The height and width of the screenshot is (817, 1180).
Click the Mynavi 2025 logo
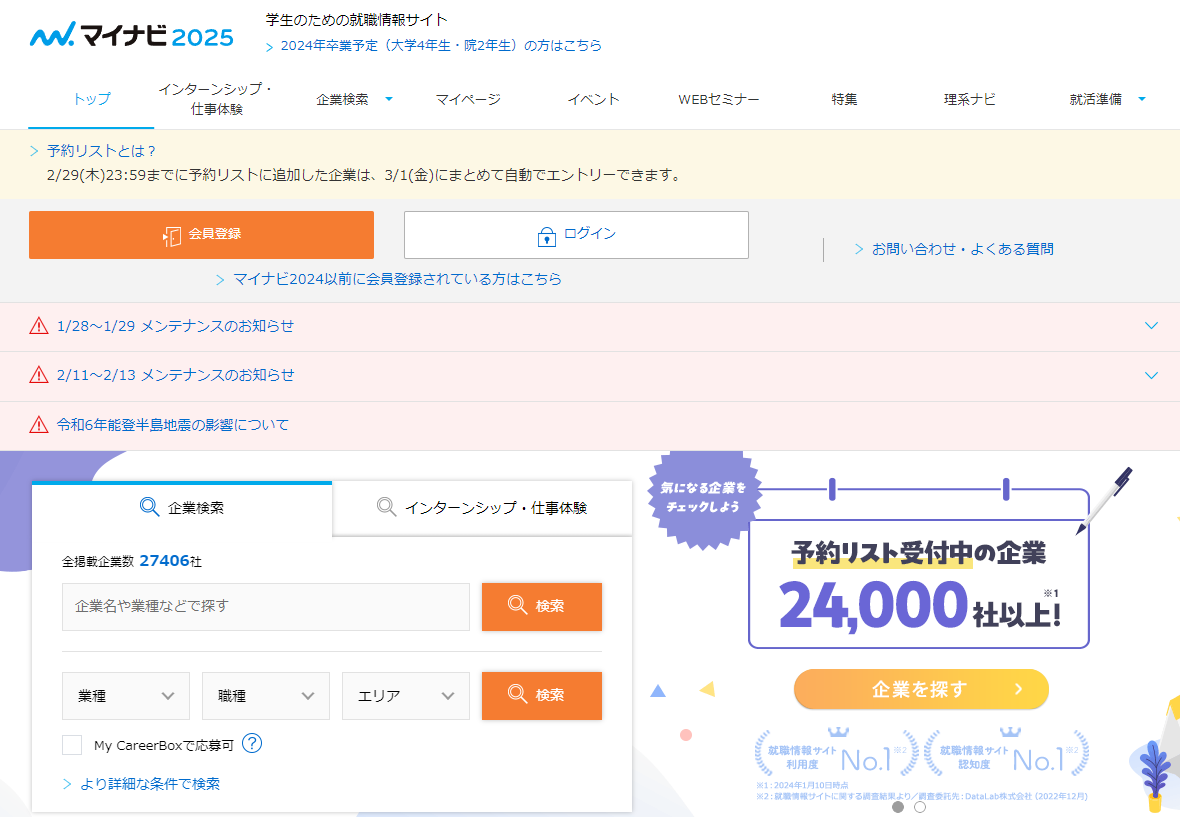point(131,37)
